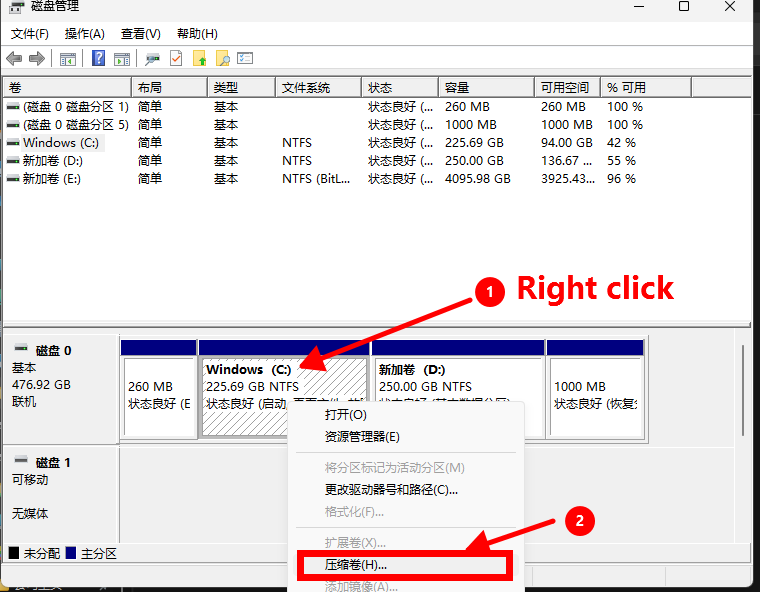
Task: Toggle the show/hide console tree icon
Action: coord(68,59)
